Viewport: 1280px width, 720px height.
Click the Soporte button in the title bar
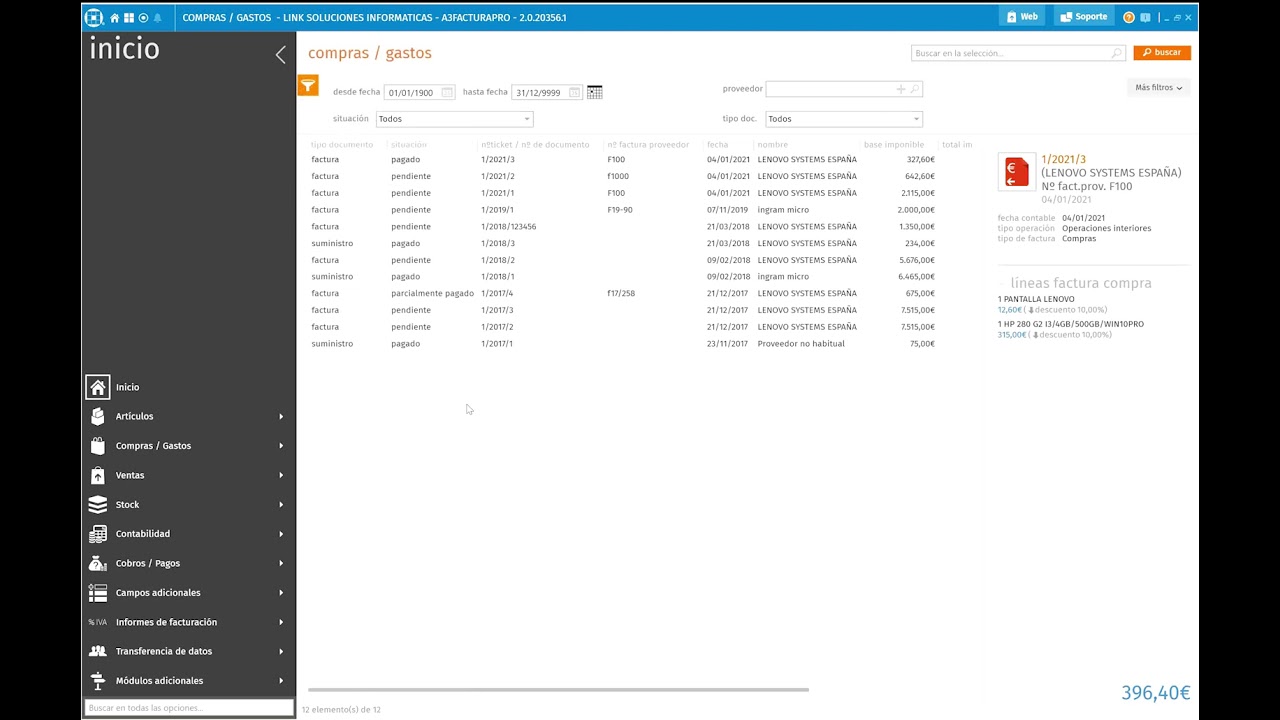1084,17
